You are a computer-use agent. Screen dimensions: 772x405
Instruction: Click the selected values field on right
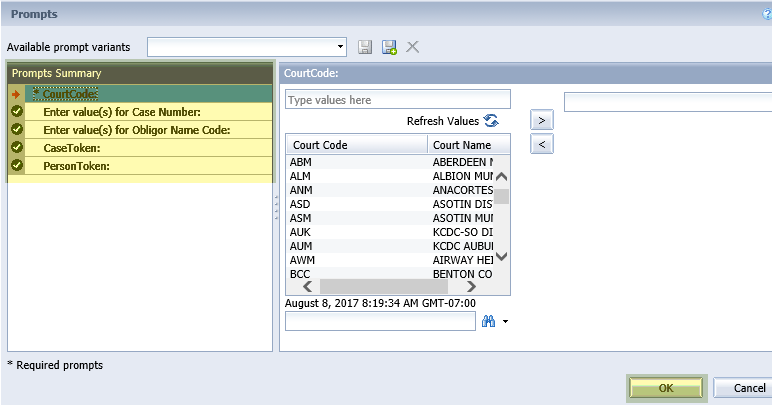668,102
